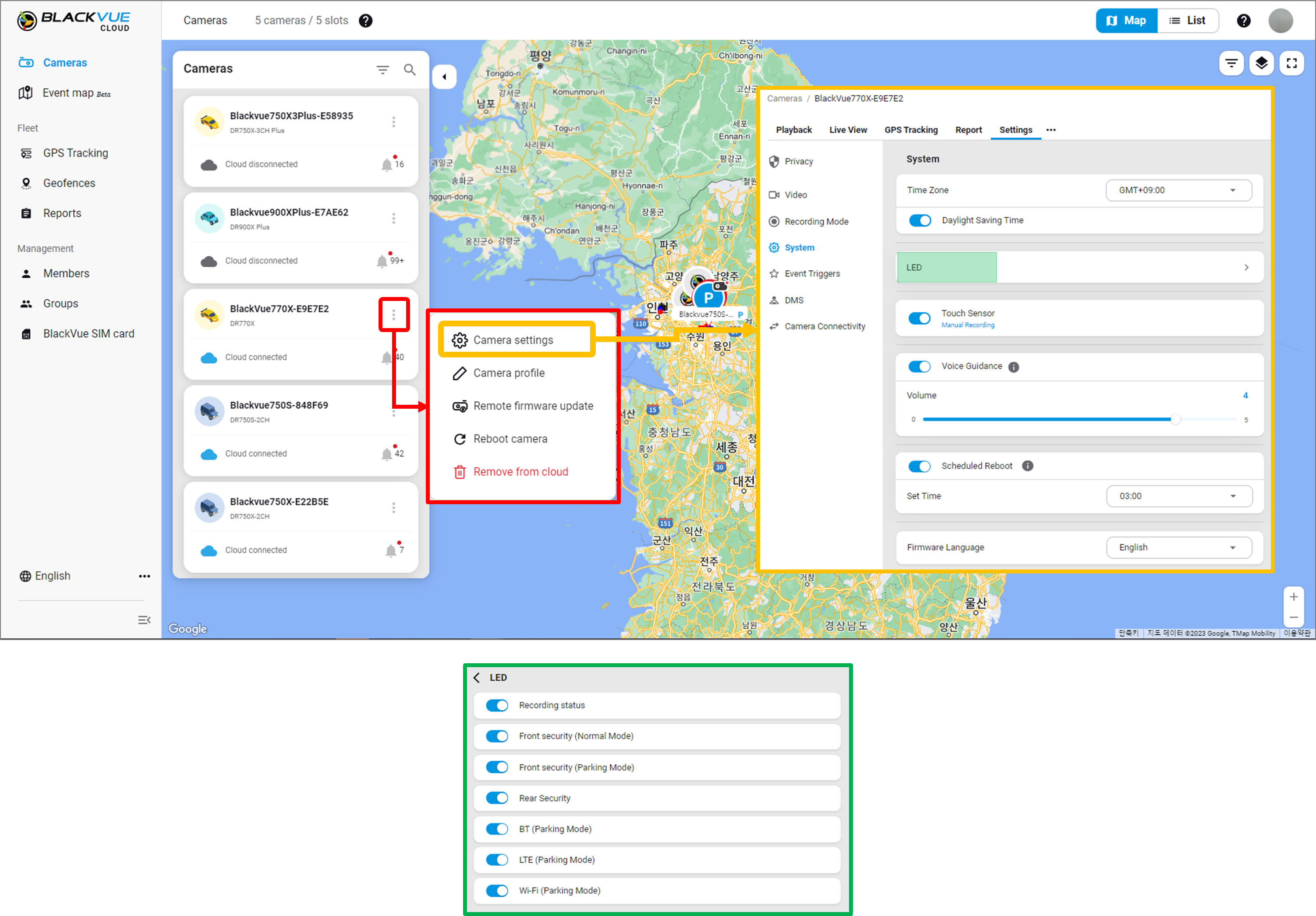Image resolution: width=1316 pixels, height=916 pixels.
Task: Open Event map in the sidebar
Action: [x=64, y=93]
